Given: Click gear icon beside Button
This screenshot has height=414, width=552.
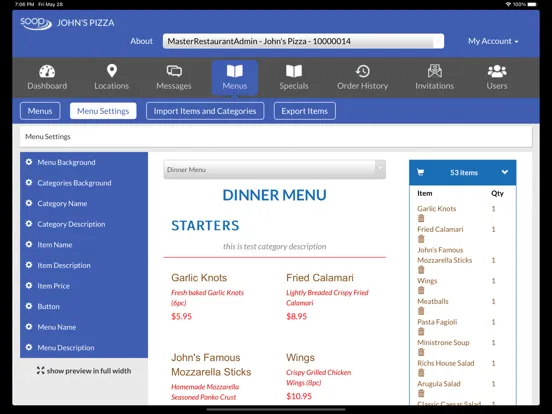Looking at the screenshot, I should coord(29,306).
